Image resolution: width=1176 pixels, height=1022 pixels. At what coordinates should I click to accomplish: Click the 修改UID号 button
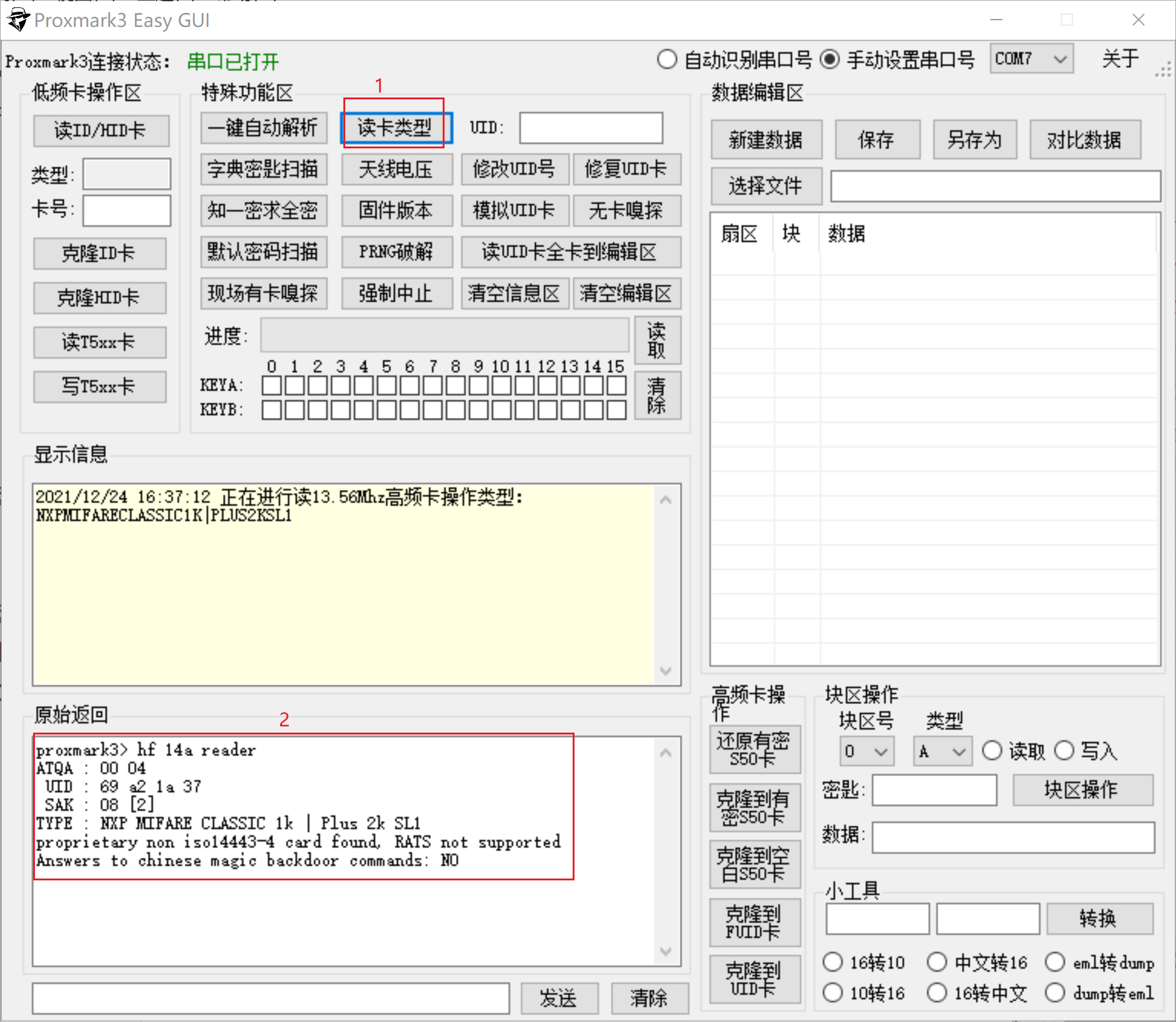pyautogui.click(x=515, y=169)
